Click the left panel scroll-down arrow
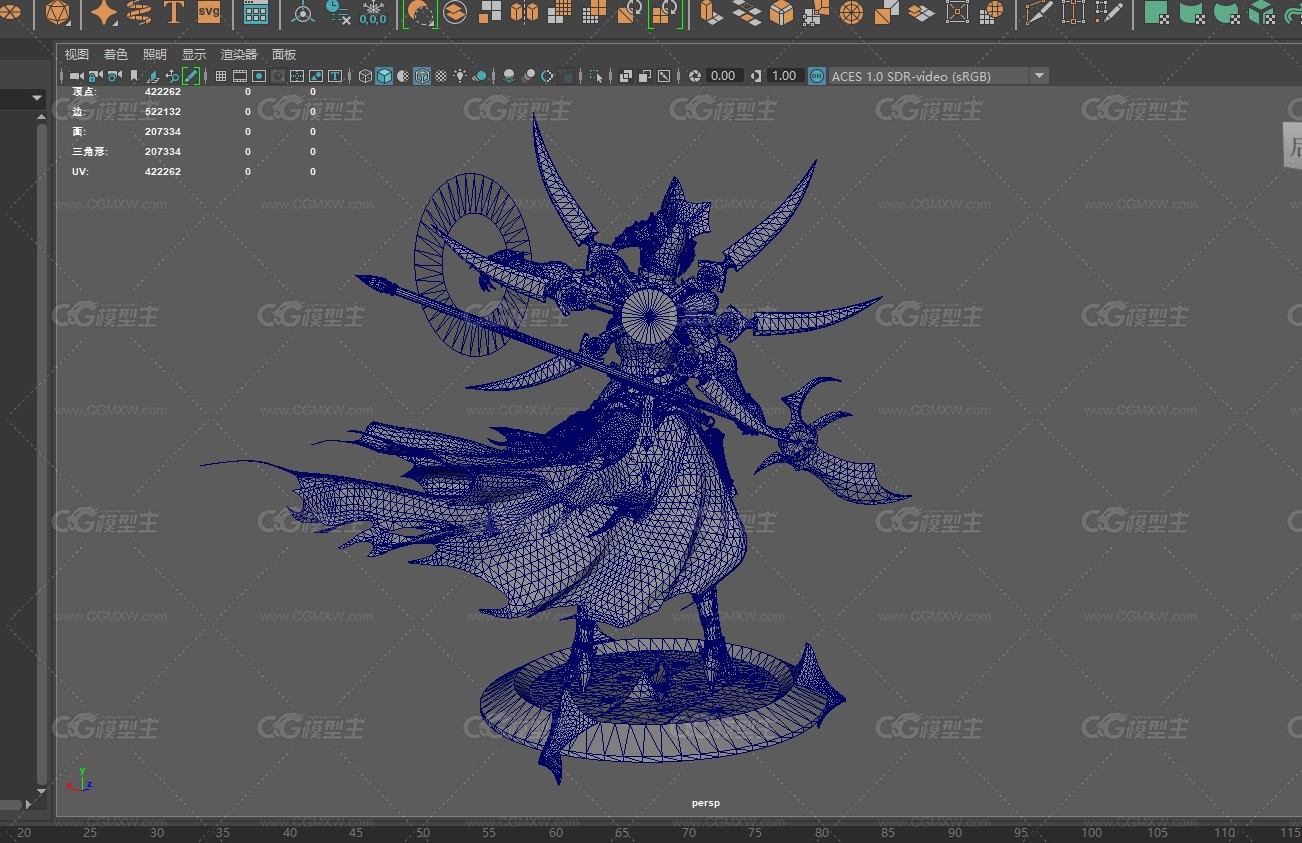The image size is (1302, 843). [41, 791]
